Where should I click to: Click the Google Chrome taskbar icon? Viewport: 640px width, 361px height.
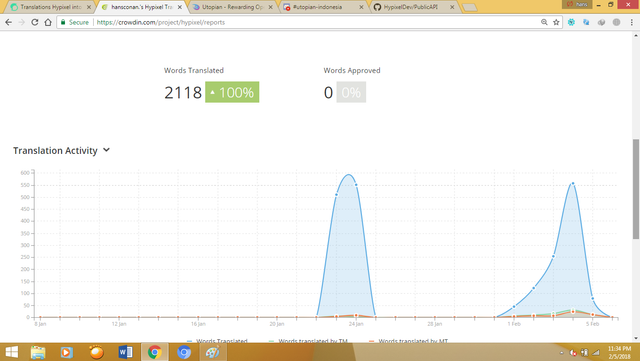(x=154, y=352)
